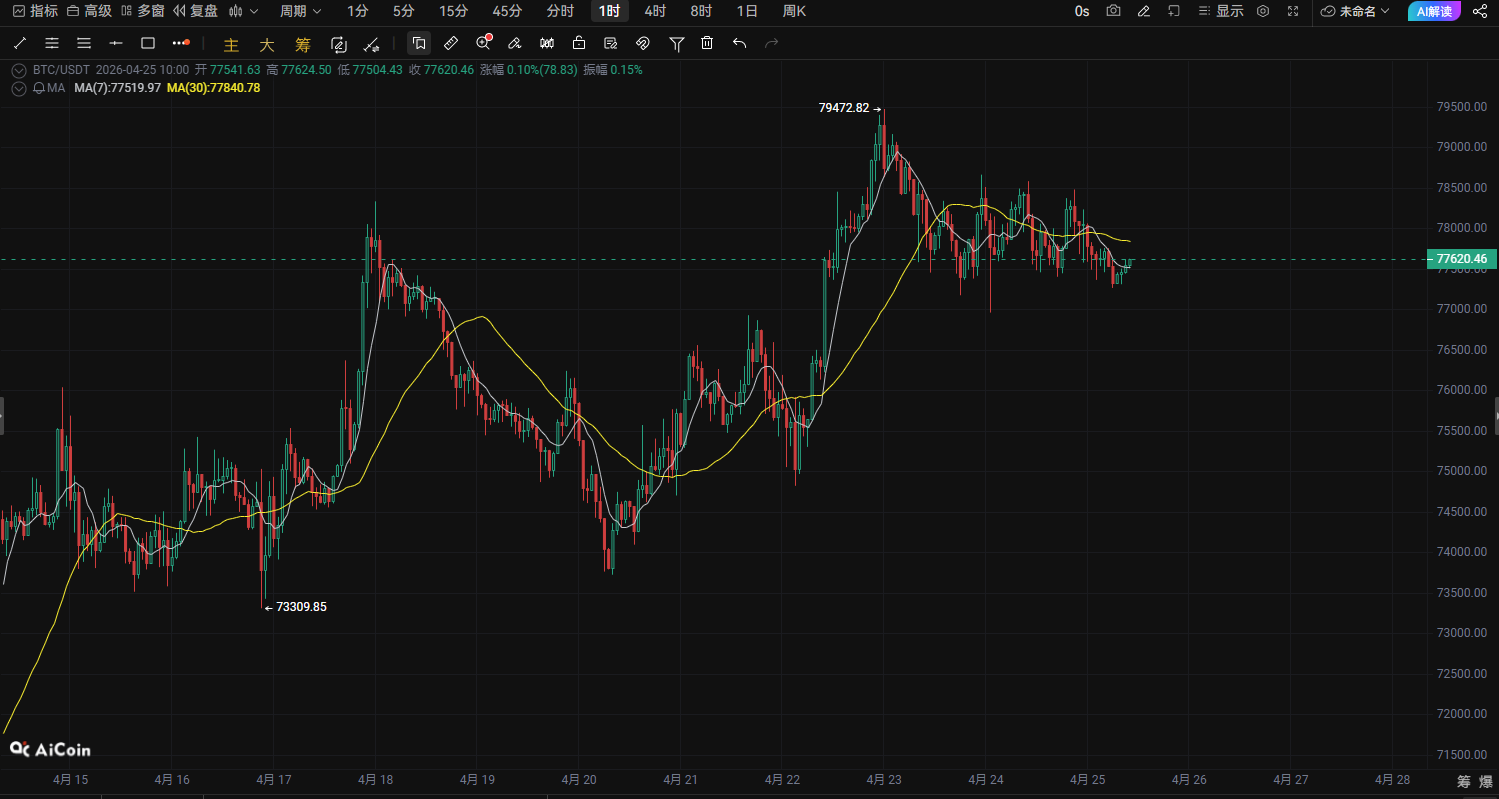Select the rectangle shape tool
This screenshot has height=799, width=1499.
148,43
